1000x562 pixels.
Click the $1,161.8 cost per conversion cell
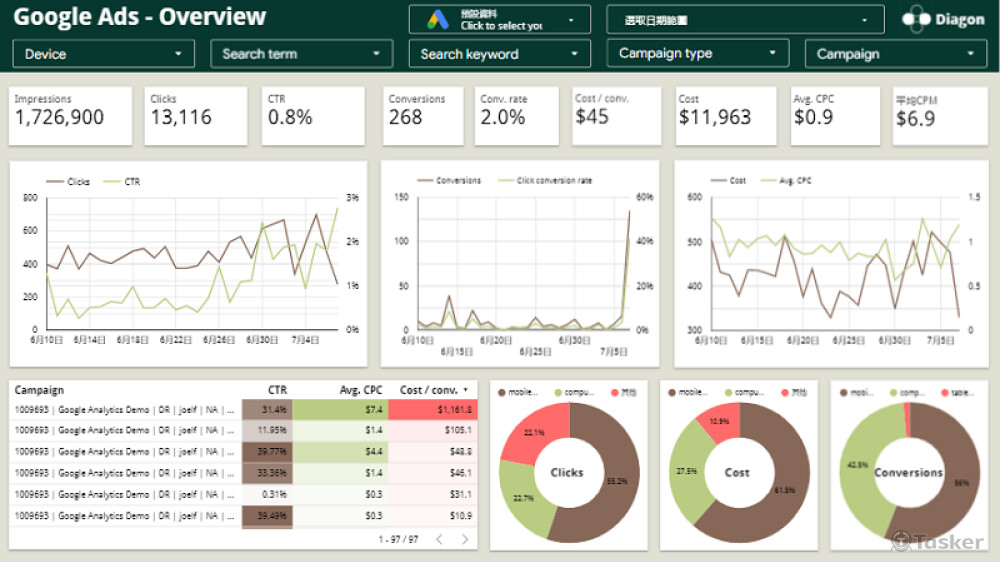(432, 410)
